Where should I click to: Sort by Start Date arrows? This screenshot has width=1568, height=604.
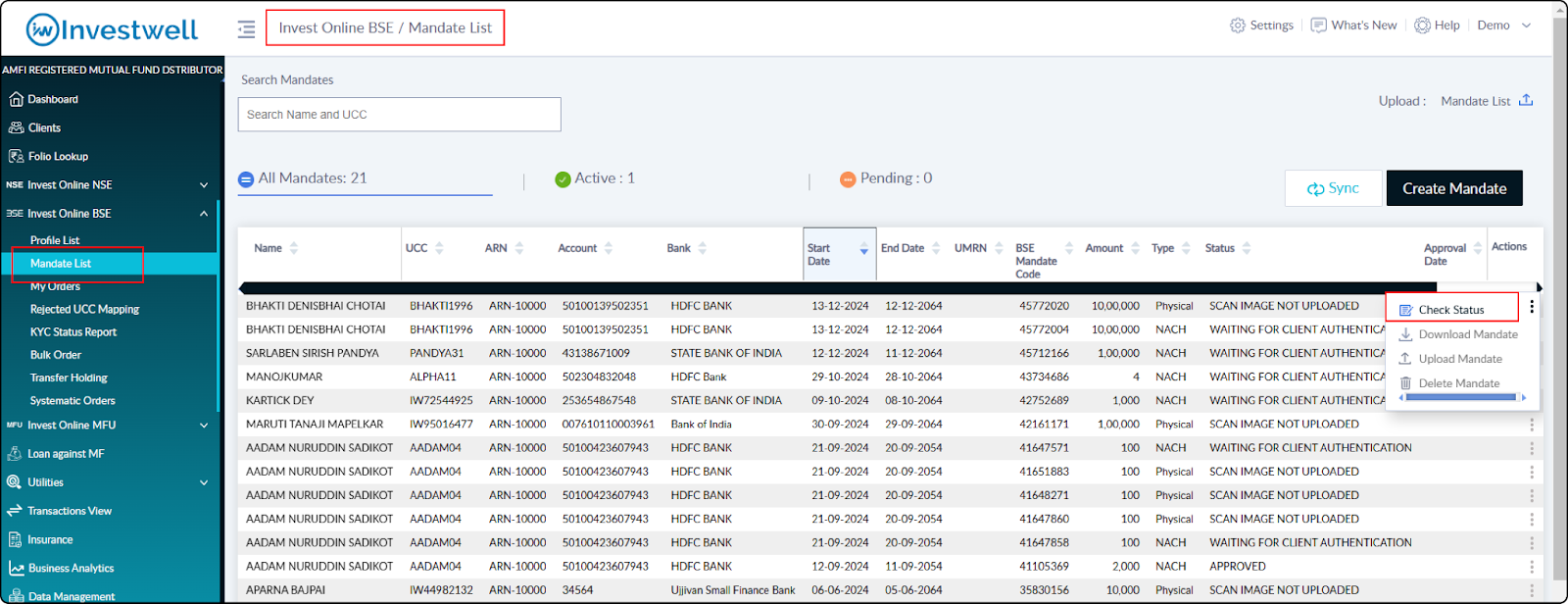pyautogui.click(x=864, y=248)
